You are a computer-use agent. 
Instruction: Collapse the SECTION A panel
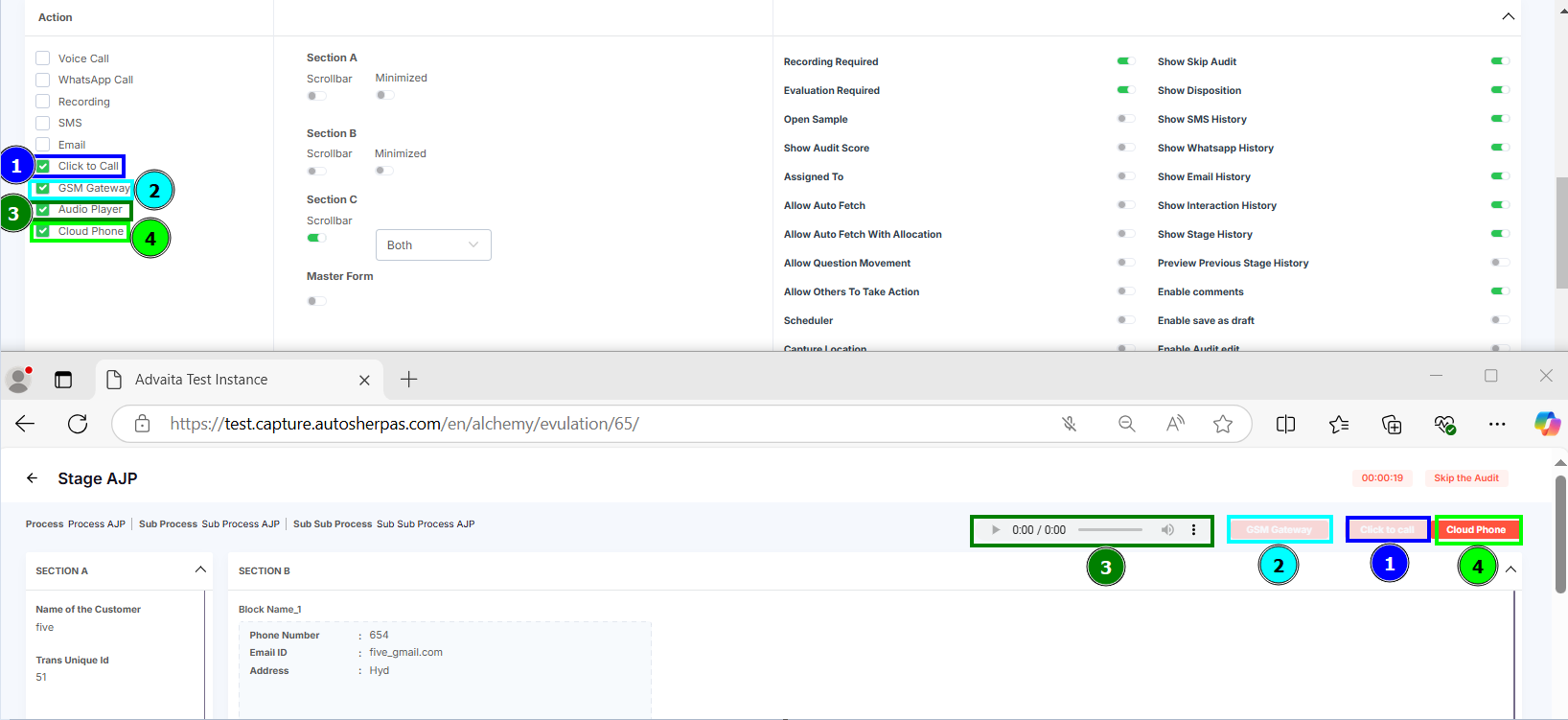pyautogui.click(x=200, y=569)
